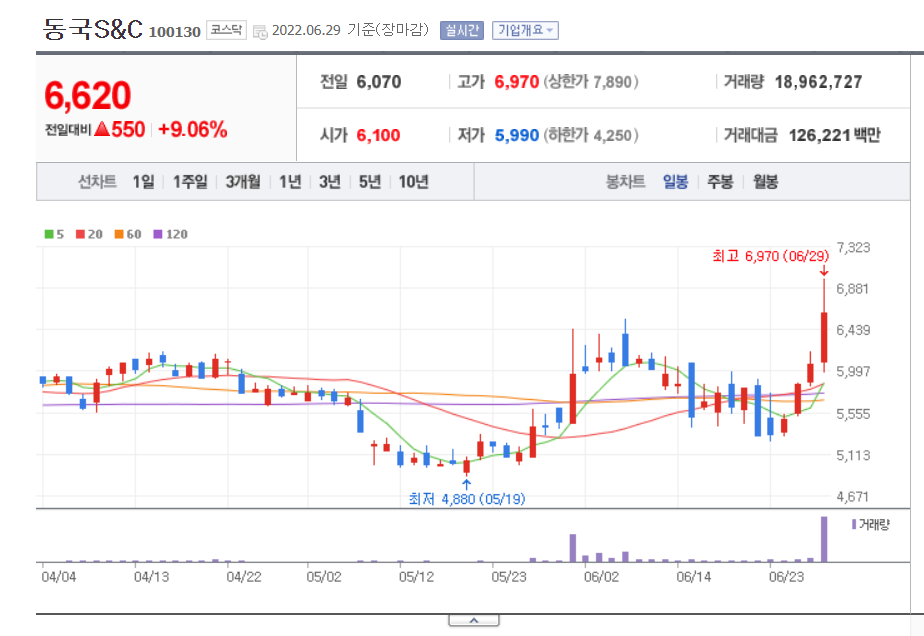Collapse the chart panel with the up chevron
Image resolution: width=924 pixels, height=636 pixels.
pos(474,621)
